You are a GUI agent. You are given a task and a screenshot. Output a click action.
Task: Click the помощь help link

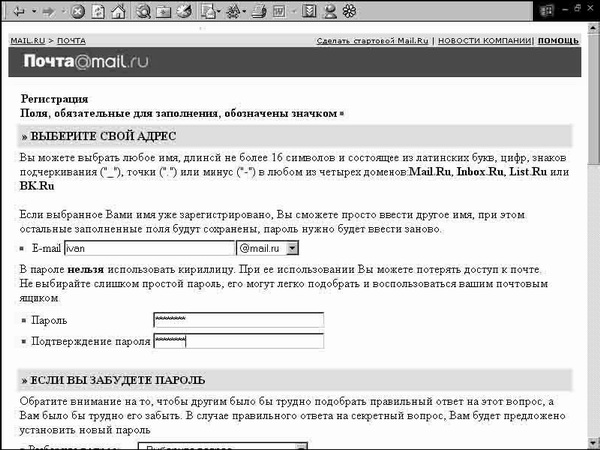(558, 41)
